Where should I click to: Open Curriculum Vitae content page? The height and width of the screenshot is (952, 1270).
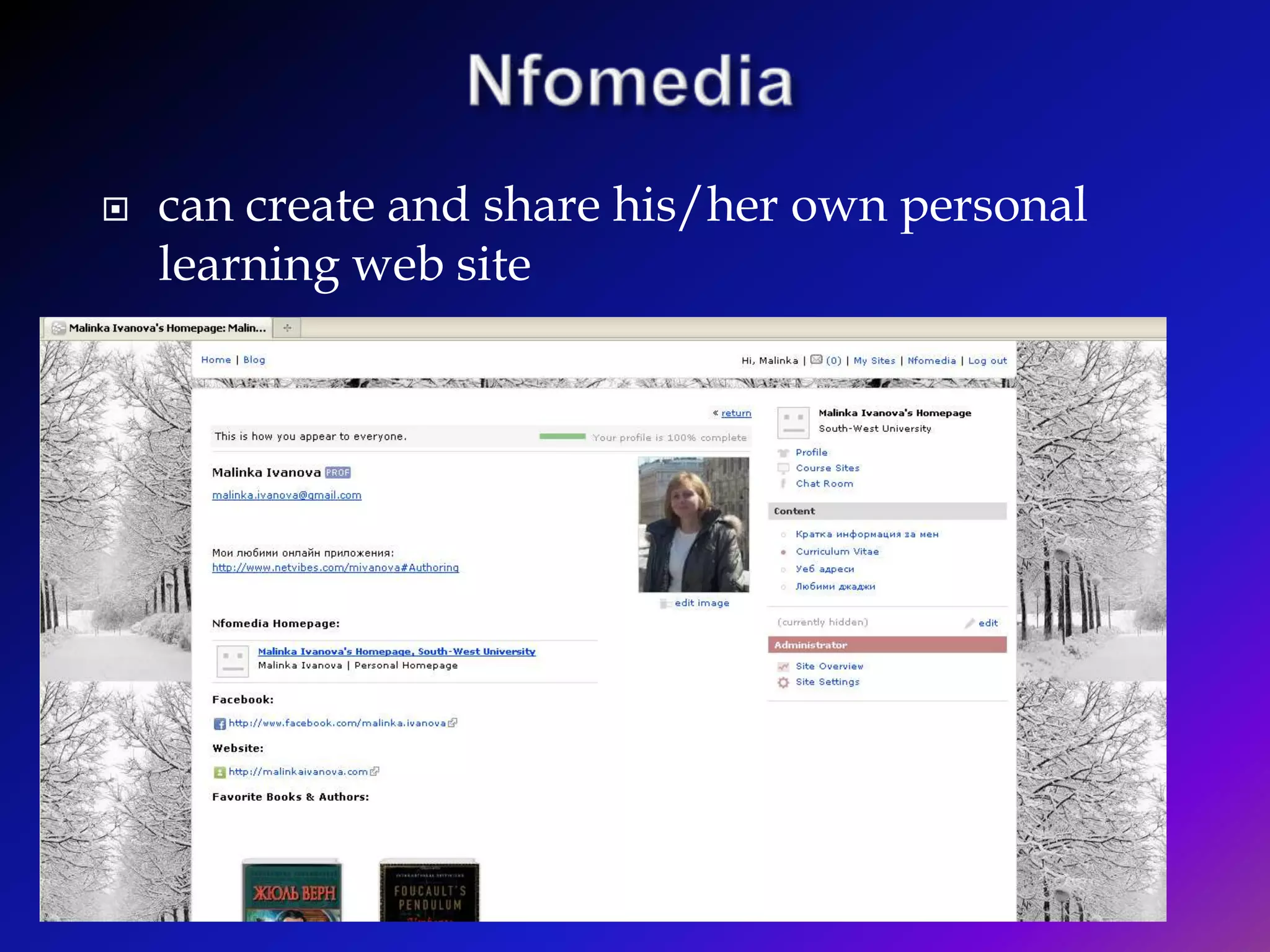837,551
